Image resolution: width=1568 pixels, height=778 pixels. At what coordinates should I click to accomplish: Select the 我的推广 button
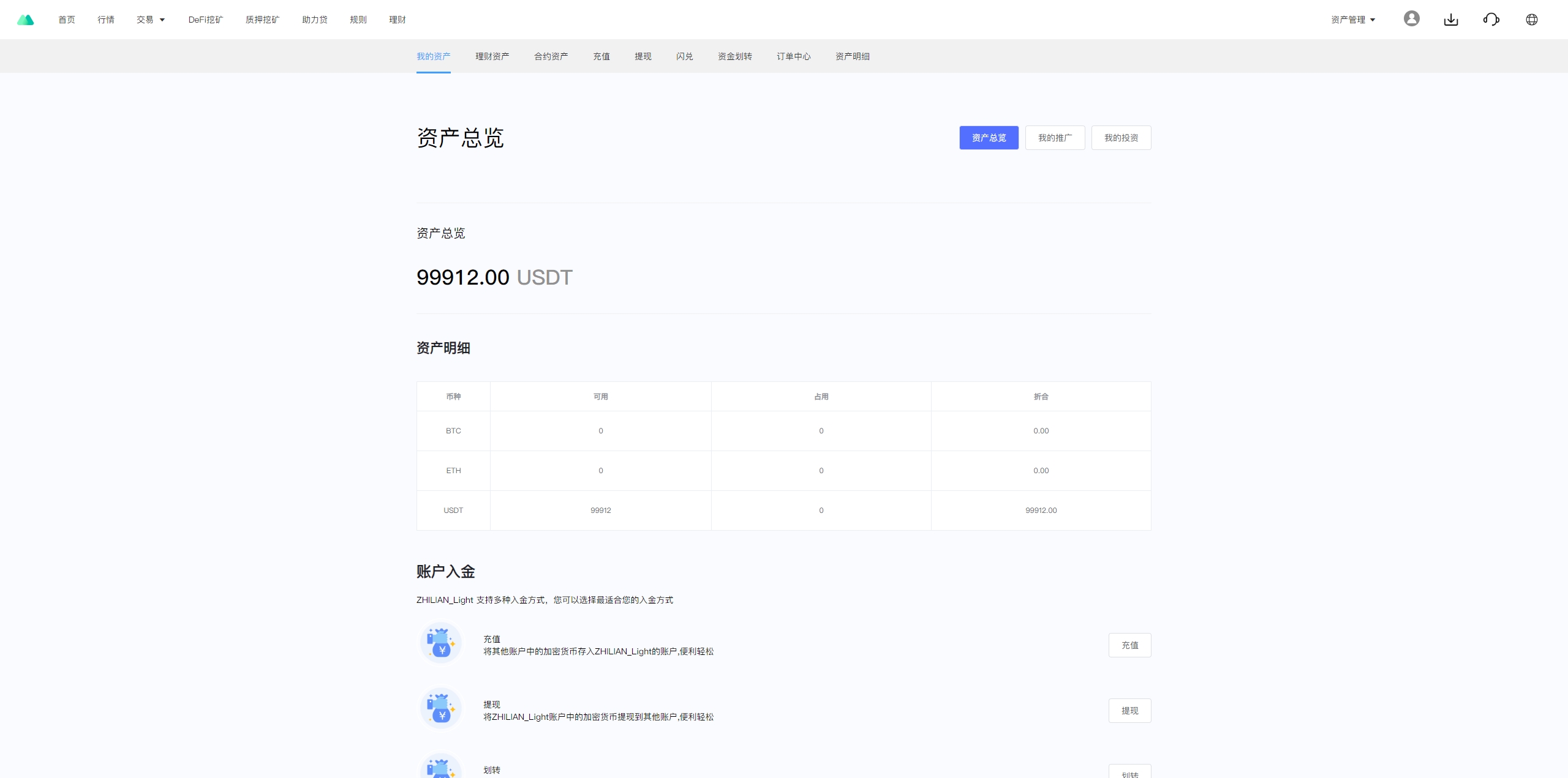[x=1055, y=138]
